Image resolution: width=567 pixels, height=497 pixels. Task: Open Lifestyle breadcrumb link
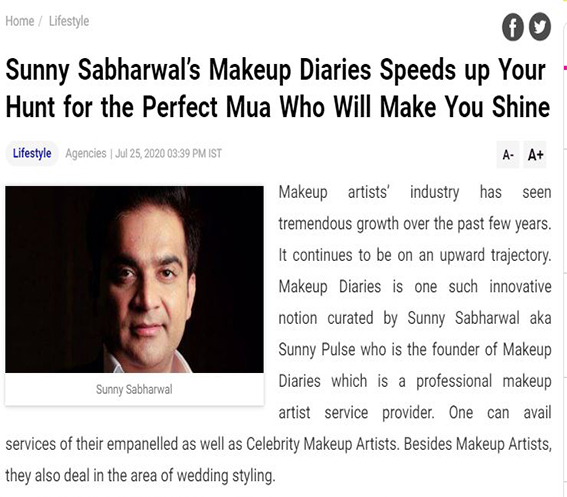tap(69, 21)
